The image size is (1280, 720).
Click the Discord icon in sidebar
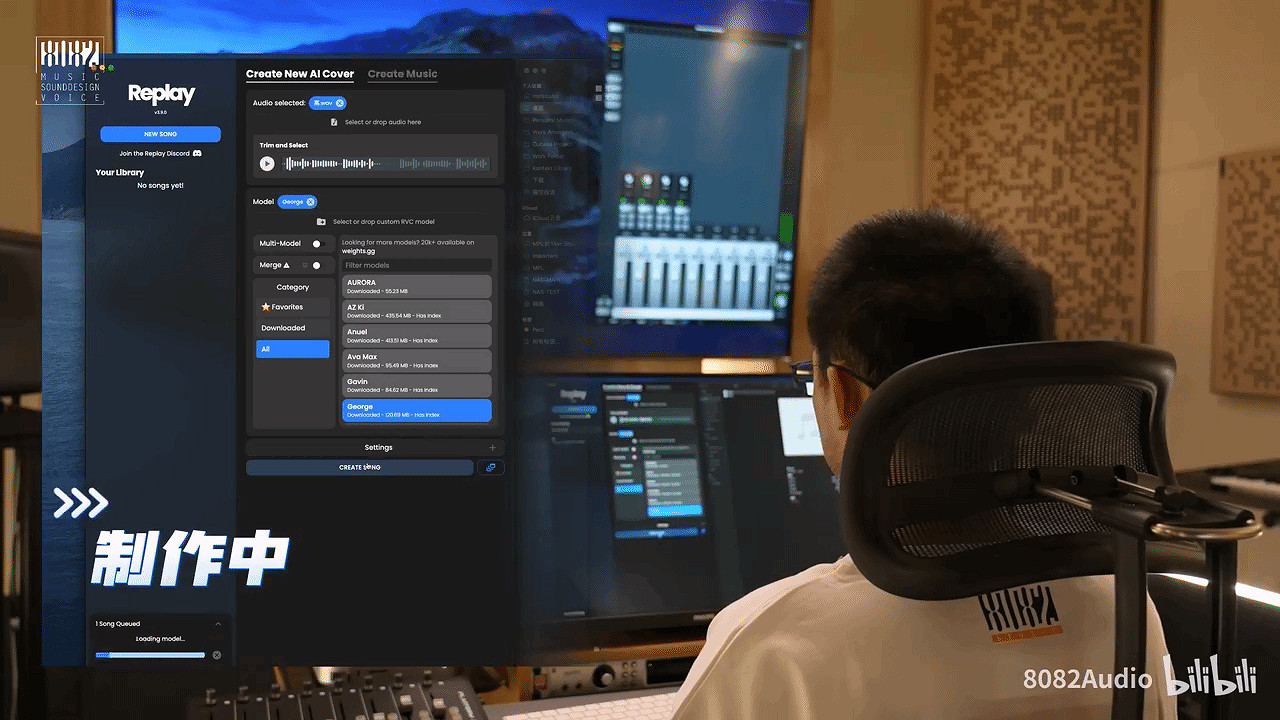coord(197,153)
